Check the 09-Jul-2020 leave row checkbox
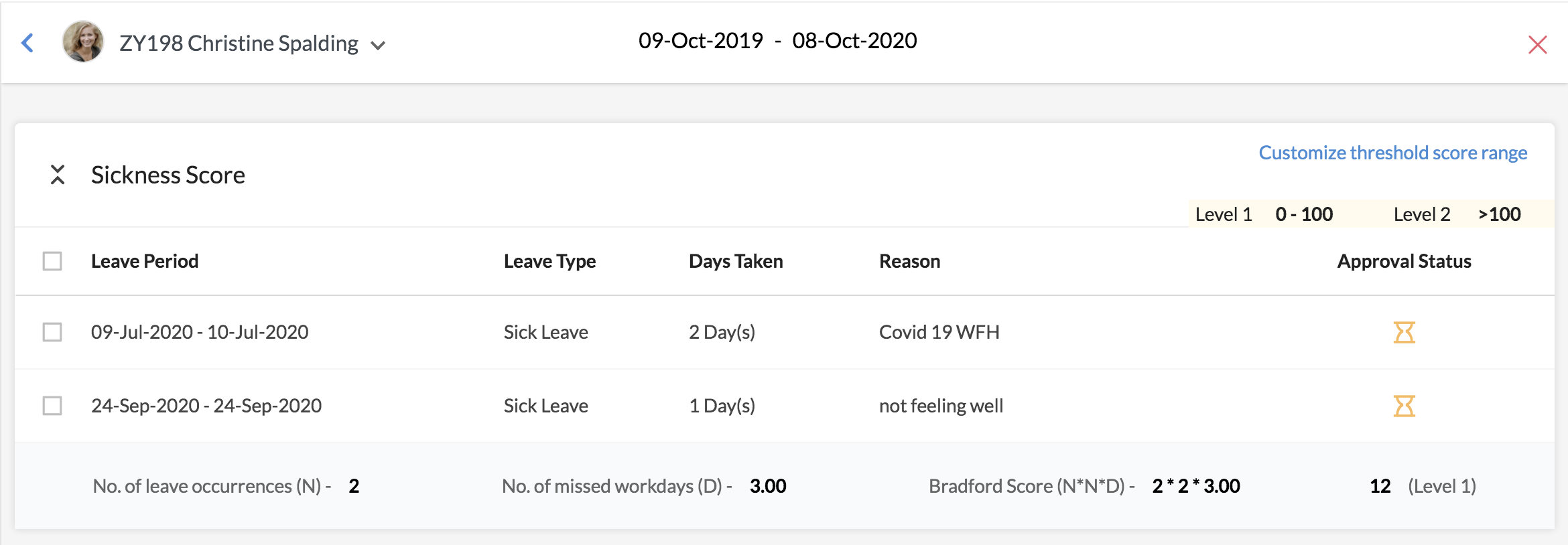 tap(52, 332)
